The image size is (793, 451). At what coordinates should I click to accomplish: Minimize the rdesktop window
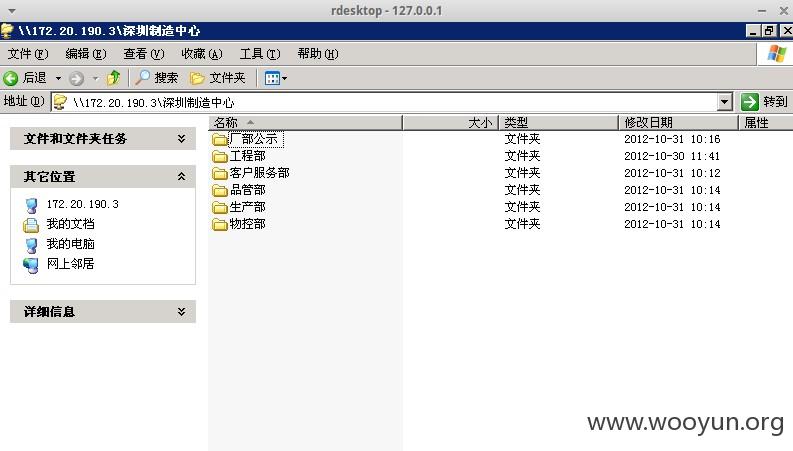[x=762, y=11]
